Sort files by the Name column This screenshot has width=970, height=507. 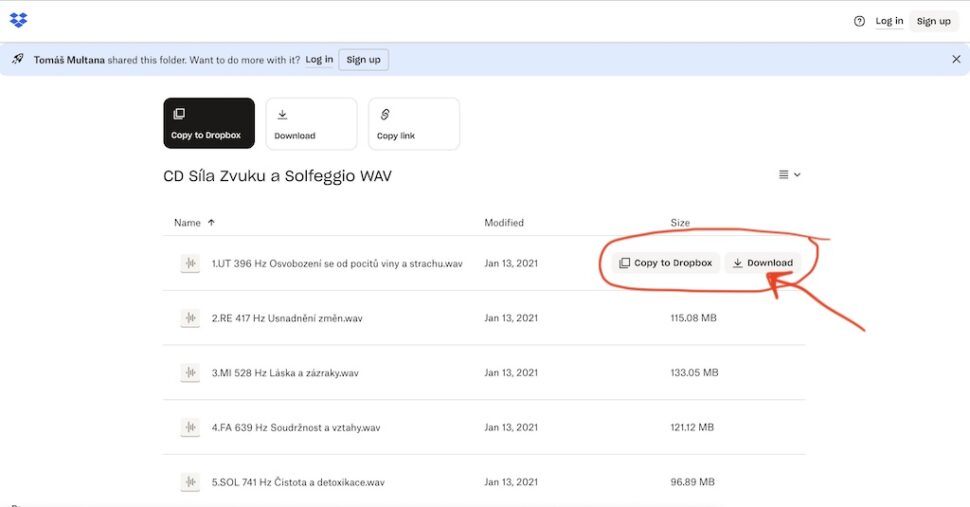(x=187, y=222)
